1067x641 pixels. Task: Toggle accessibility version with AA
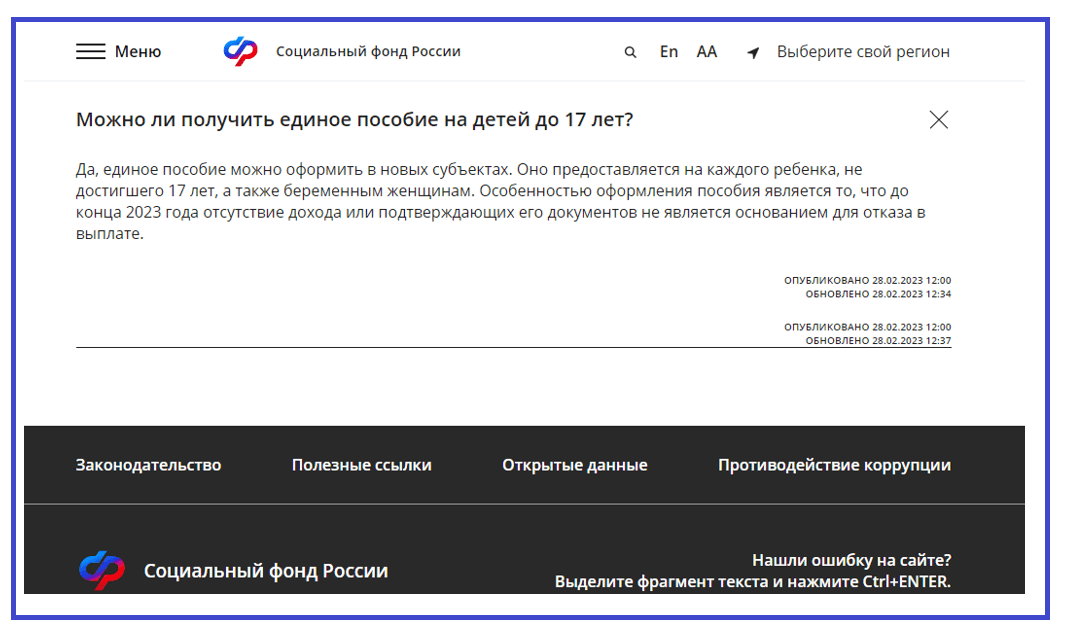pyautogui.click(x=707, y=52)
